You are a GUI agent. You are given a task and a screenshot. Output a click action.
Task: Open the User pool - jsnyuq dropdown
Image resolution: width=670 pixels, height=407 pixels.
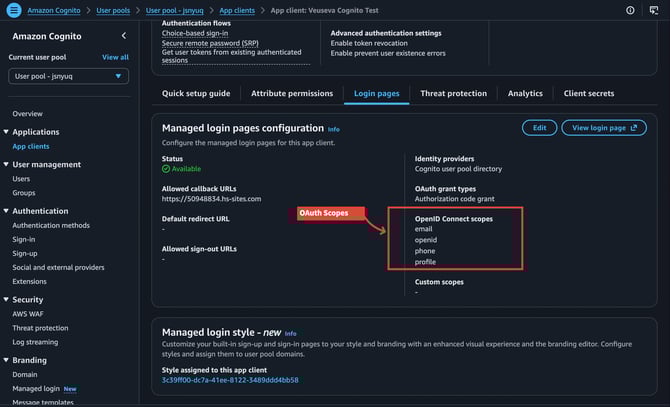tap(68, 76)
